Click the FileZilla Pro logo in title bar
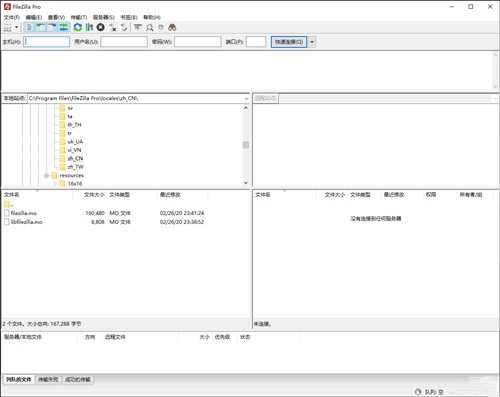The image size is (500, 397). 7,7
